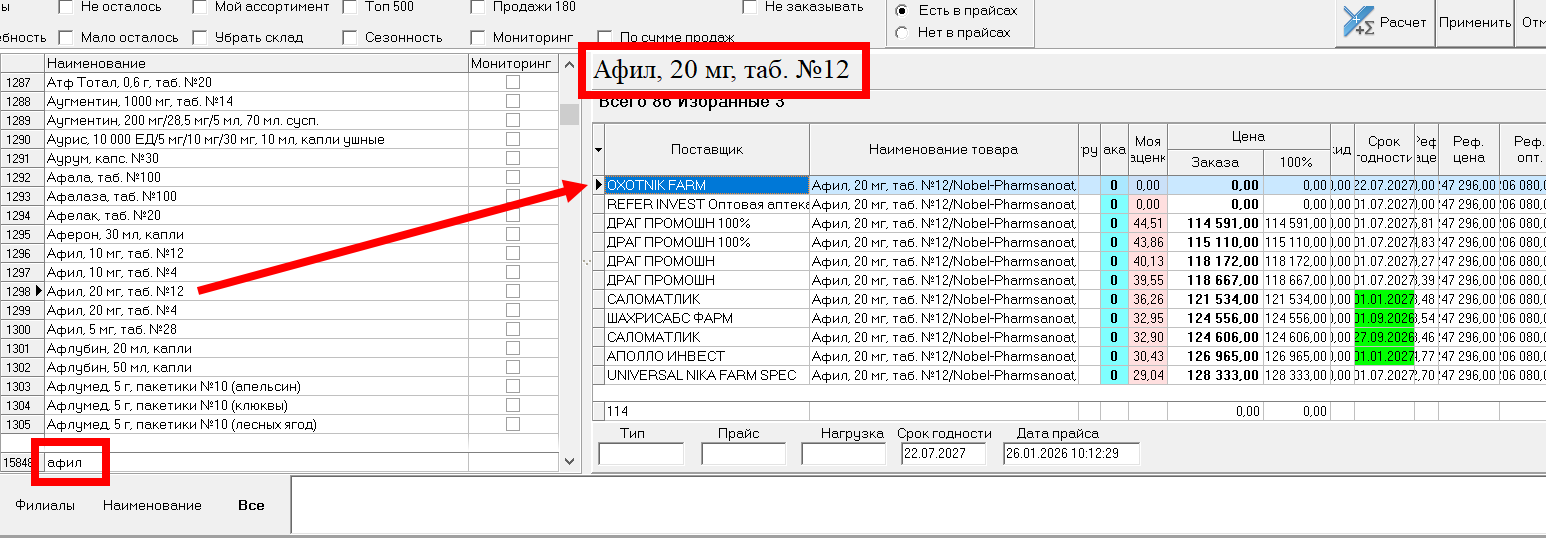The image size is (1546, 538).
Task: Select the ШАХРИСАБС ФАРМ supplier row
Action: point(707,318)
